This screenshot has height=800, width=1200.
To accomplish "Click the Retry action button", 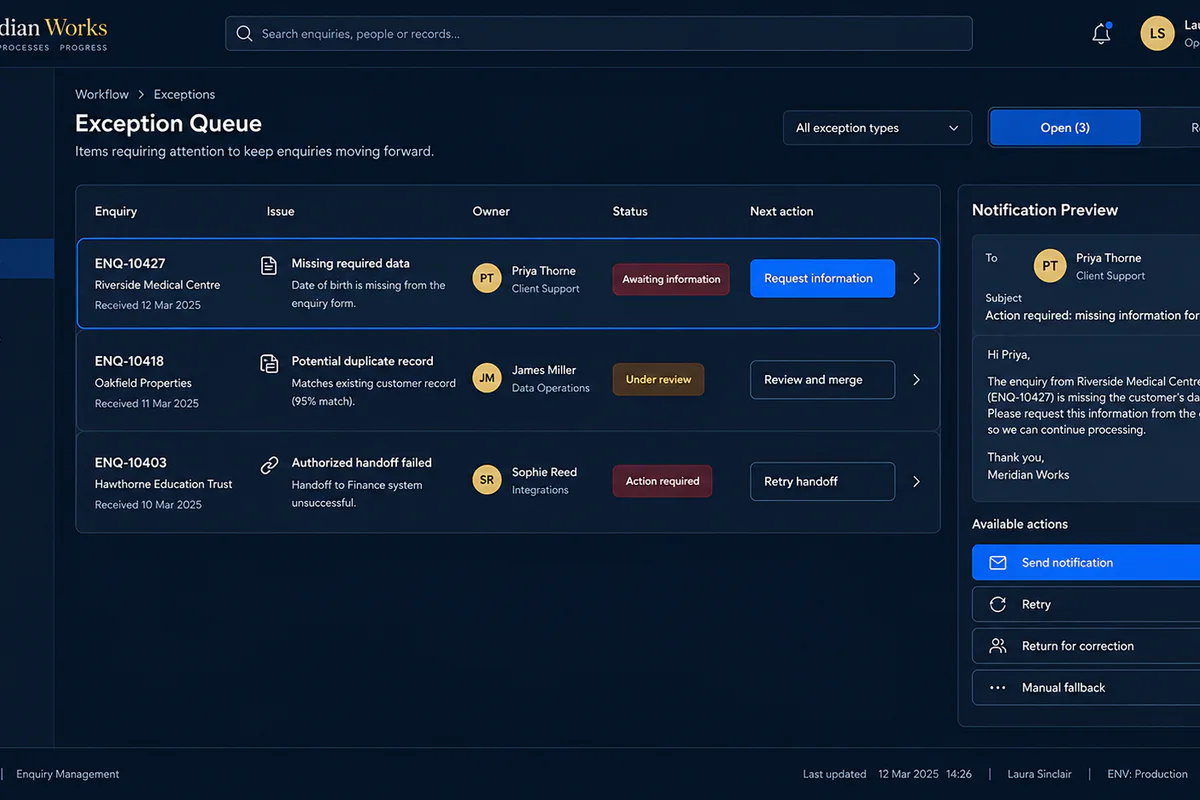I will click(x=1086, y=604).
